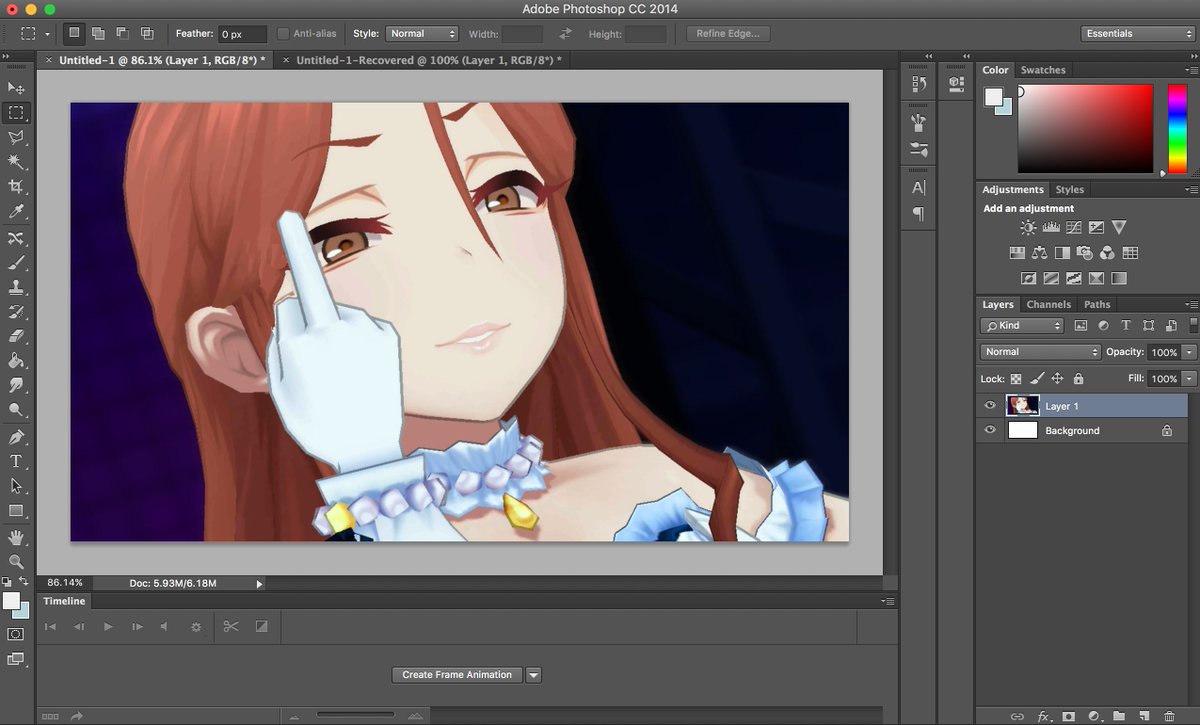Image resolution: width=1200 pixels, height=725 pixels.
Task: Open the status bar info arrow
Action: [x=260, y=583]
